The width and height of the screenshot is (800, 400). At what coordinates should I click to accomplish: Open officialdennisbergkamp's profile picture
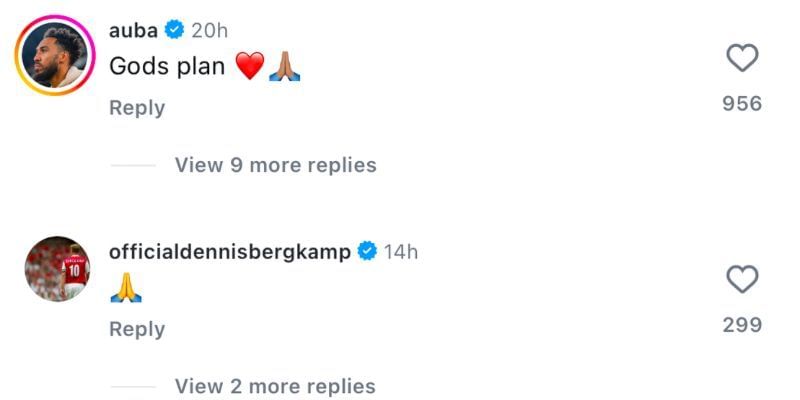click(56, 269)
